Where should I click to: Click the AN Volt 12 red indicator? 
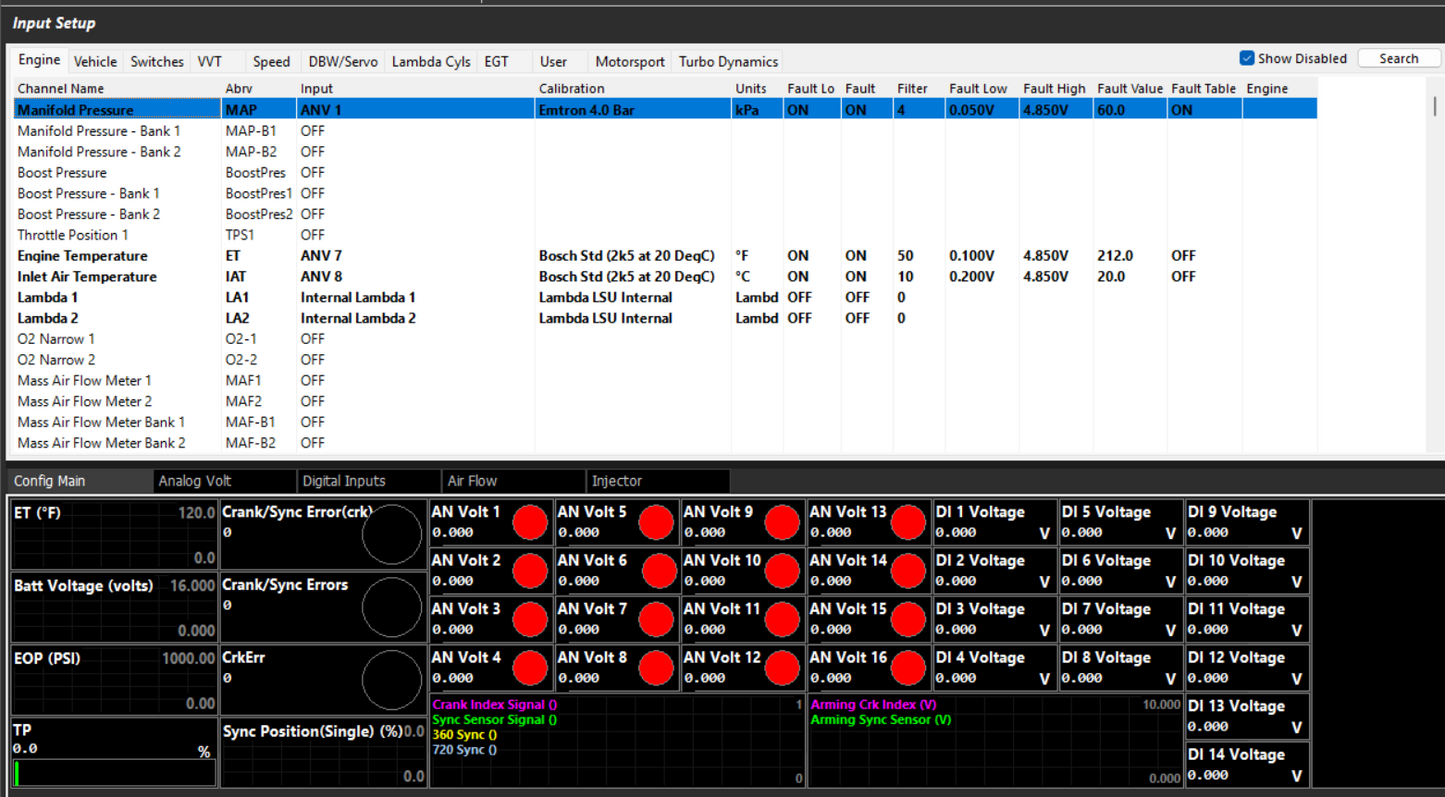pyautogui.click(x=781, y=668)
